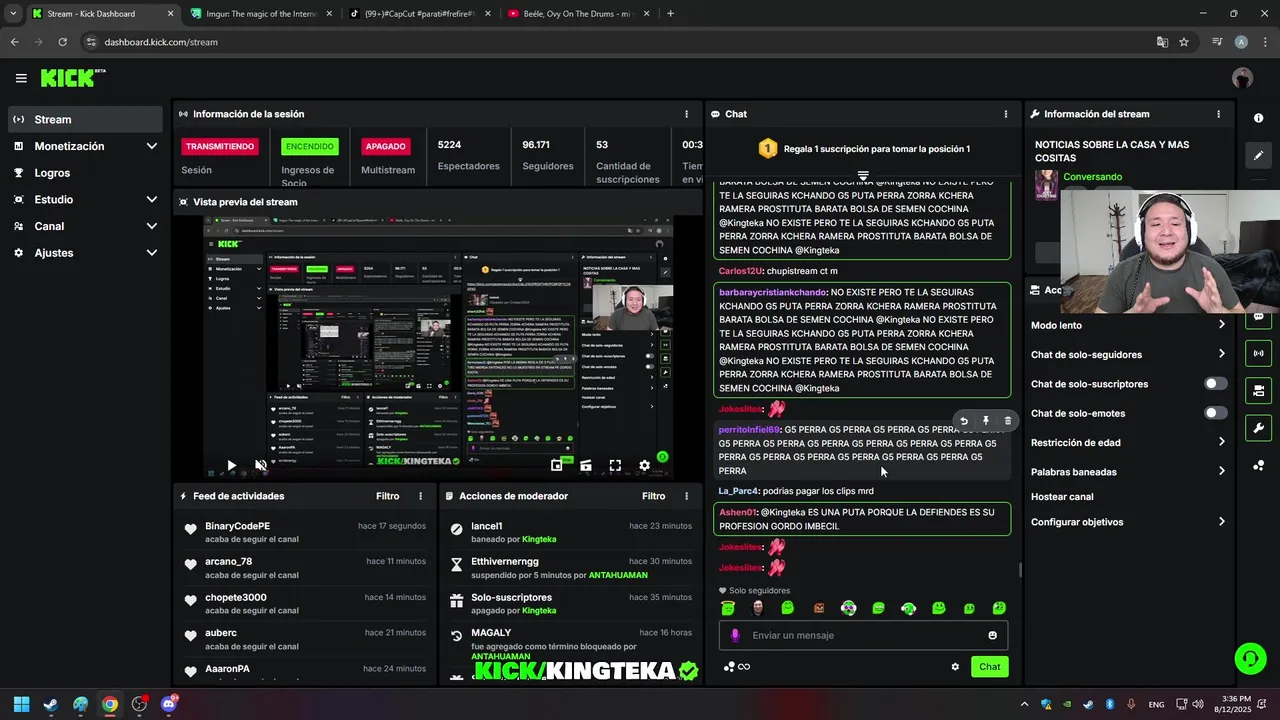This screenshot has height=720, width=1280.
Task: Open Restricción de edad settings
Action: click(1128, 442)
